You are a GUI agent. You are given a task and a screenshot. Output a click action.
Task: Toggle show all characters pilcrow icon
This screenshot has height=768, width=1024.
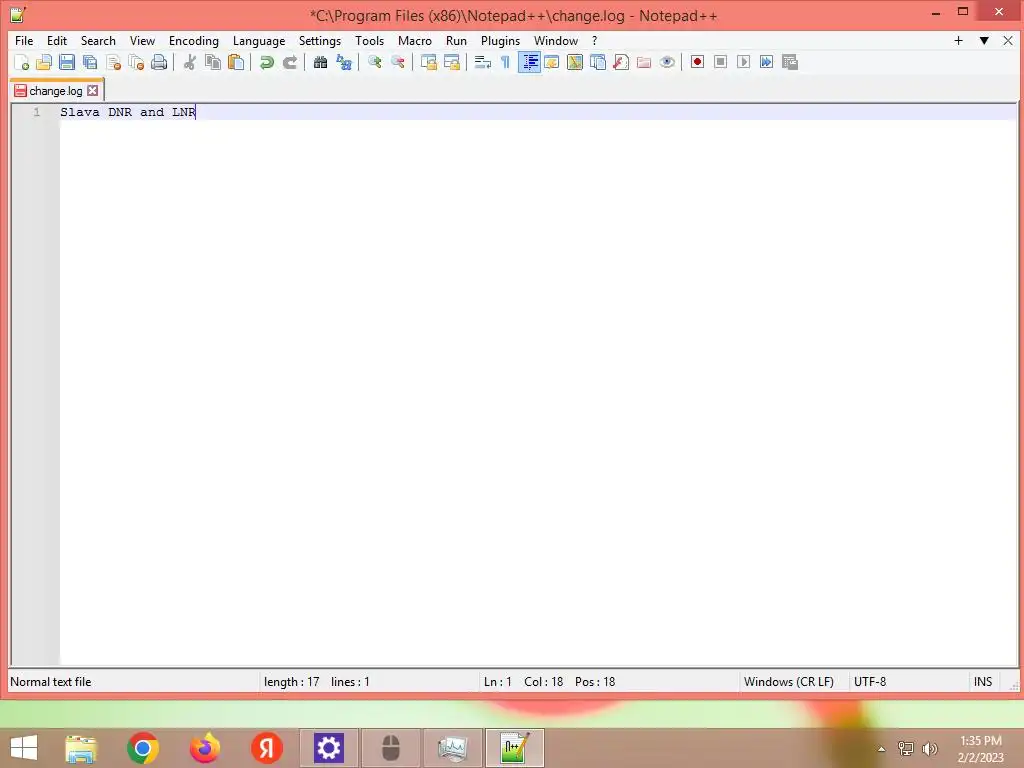click(505, 63)
